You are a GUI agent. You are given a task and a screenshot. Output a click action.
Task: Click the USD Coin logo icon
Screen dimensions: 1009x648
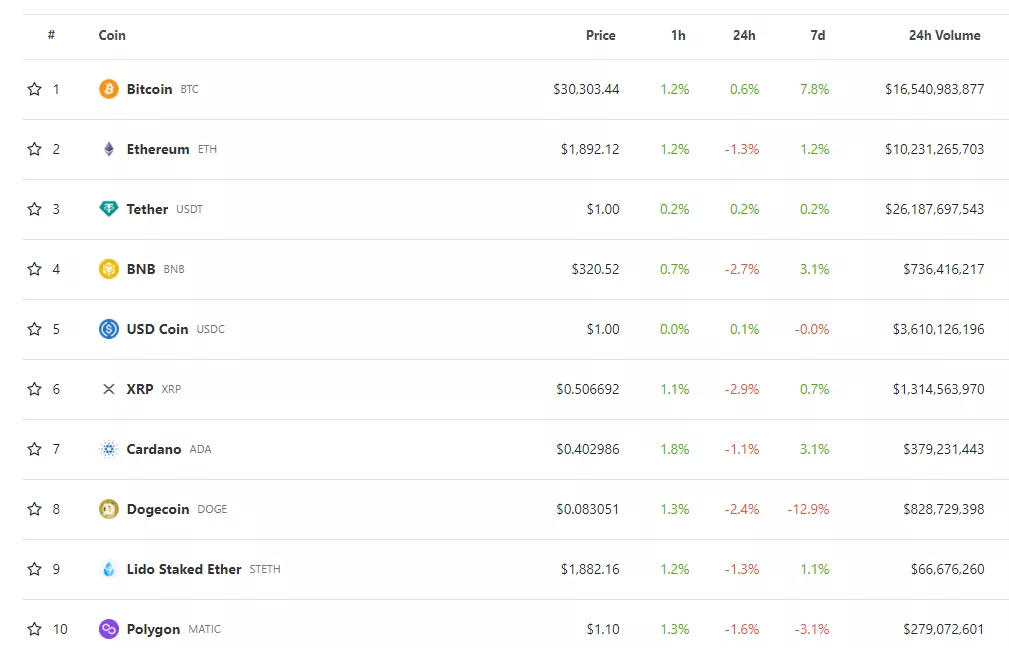pyautogui.click(x=108, y=329)
